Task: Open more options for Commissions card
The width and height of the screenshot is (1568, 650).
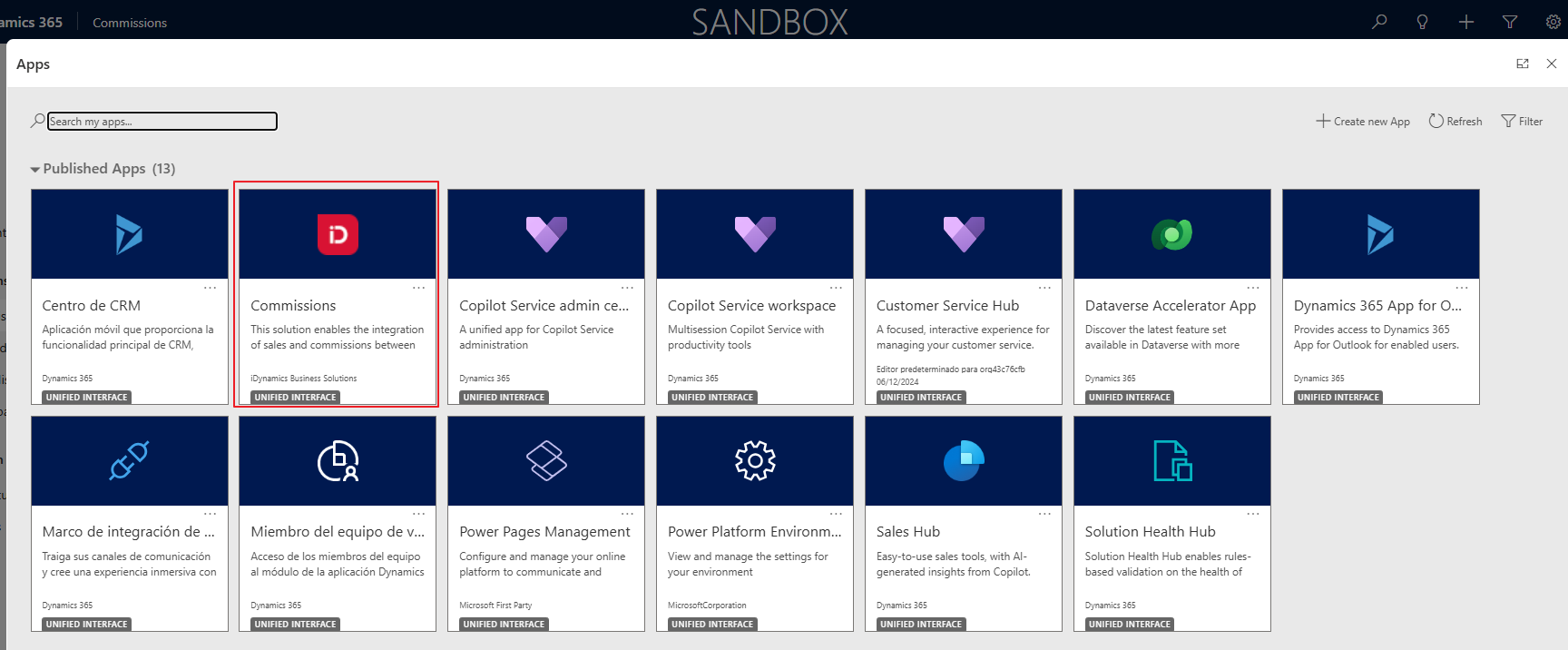Action: 418,287
